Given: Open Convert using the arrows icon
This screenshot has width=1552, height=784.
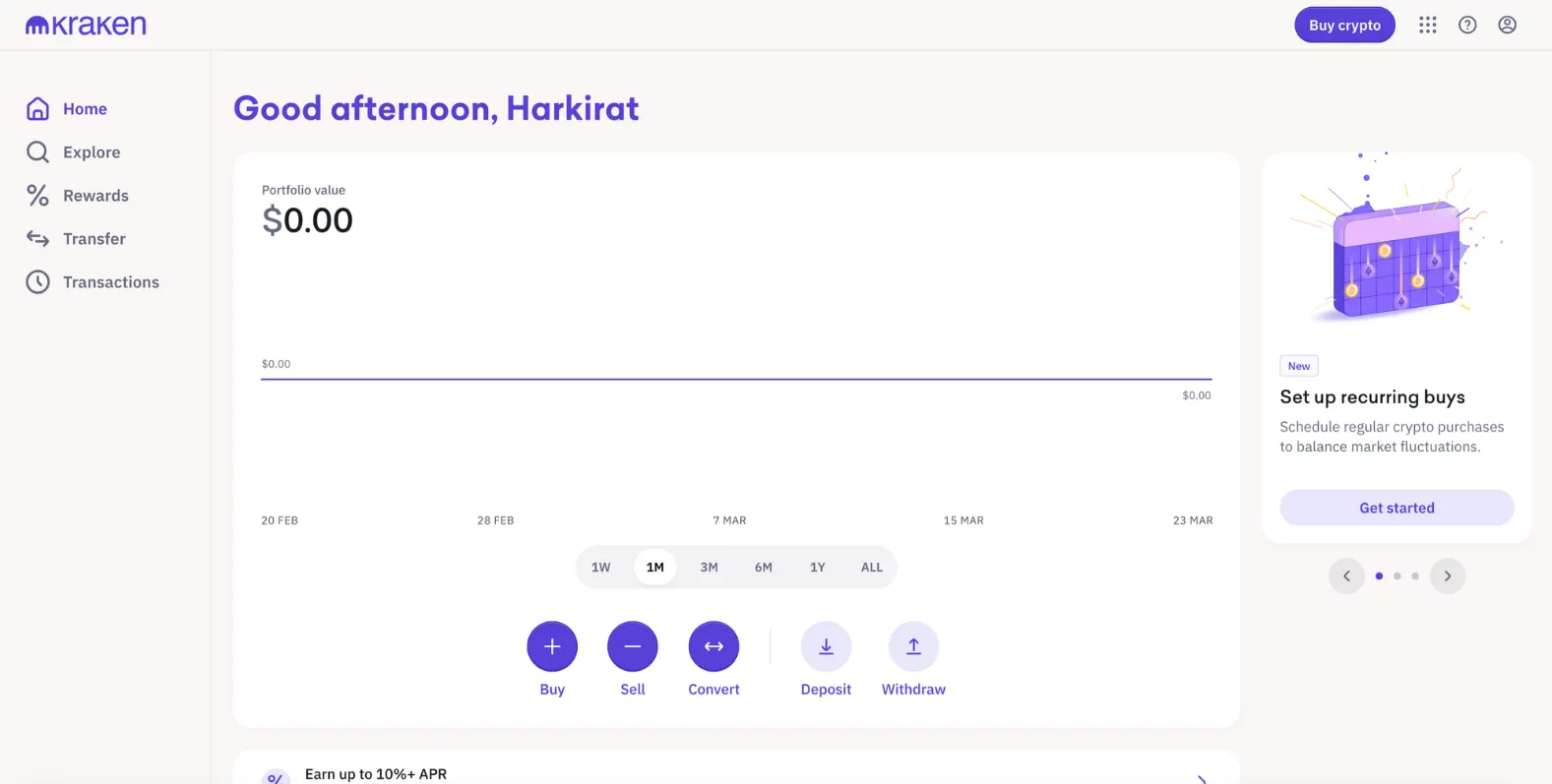Looking at the screenshot, I should pyautogui.click(x=714, y=646).
